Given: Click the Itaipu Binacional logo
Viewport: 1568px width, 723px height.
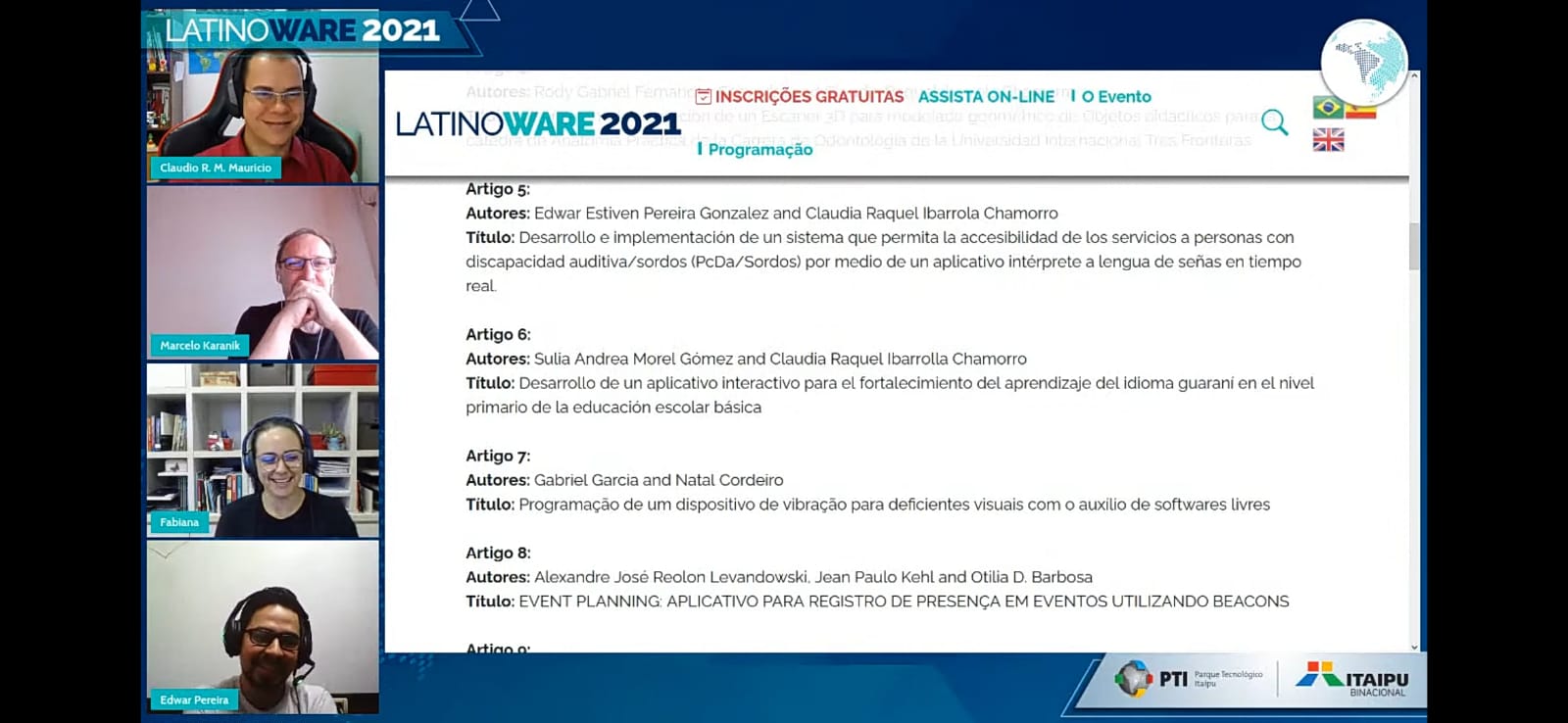Looking at the screenshot, I should (1352, 679).
